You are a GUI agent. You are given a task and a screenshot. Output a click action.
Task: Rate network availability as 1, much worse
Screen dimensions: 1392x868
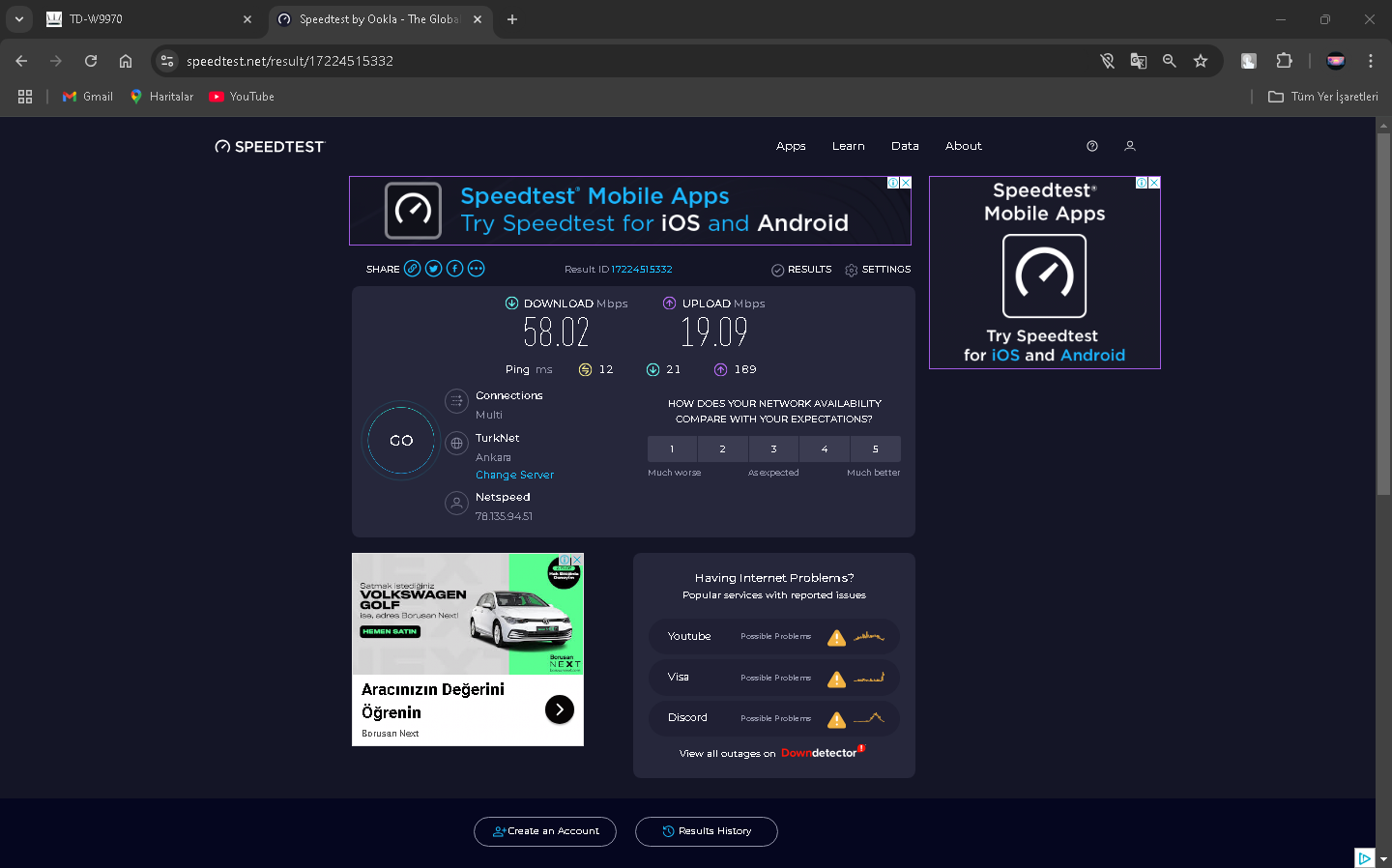point(673,448)
